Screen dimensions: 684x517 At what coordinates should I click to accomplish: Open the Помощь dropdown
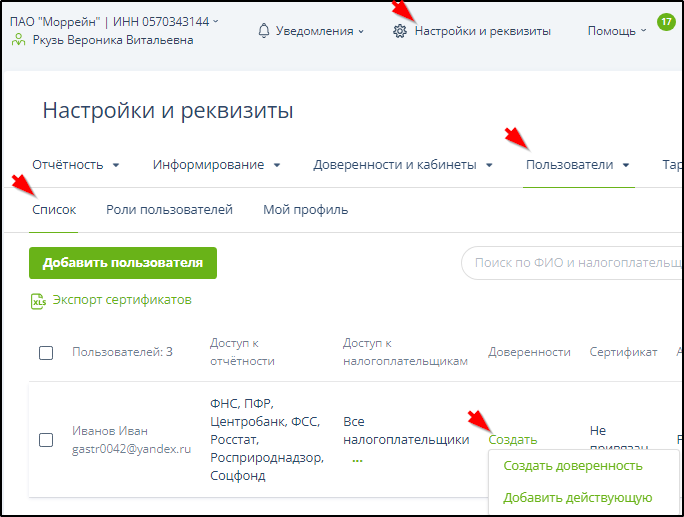(616, 31)
